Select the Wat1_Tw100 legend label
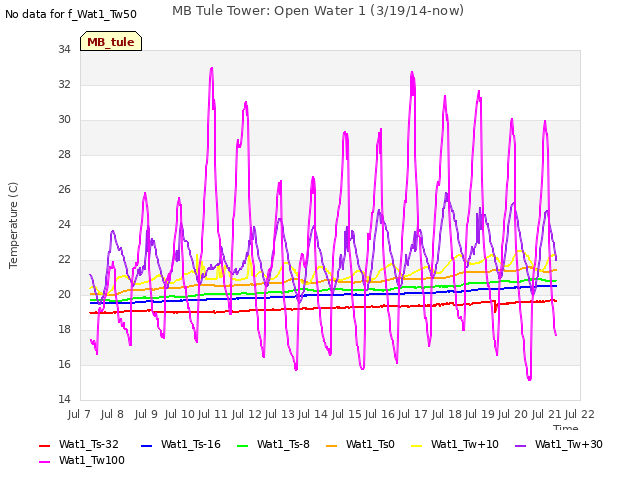Viewport: 640px width, 480px height. coord(92,460)
